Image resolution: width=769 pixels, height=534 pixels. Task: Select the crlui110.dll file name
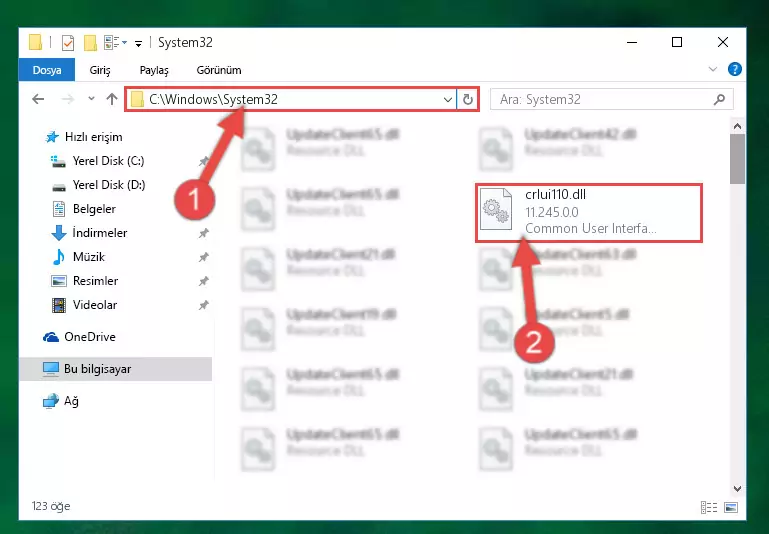555,195
